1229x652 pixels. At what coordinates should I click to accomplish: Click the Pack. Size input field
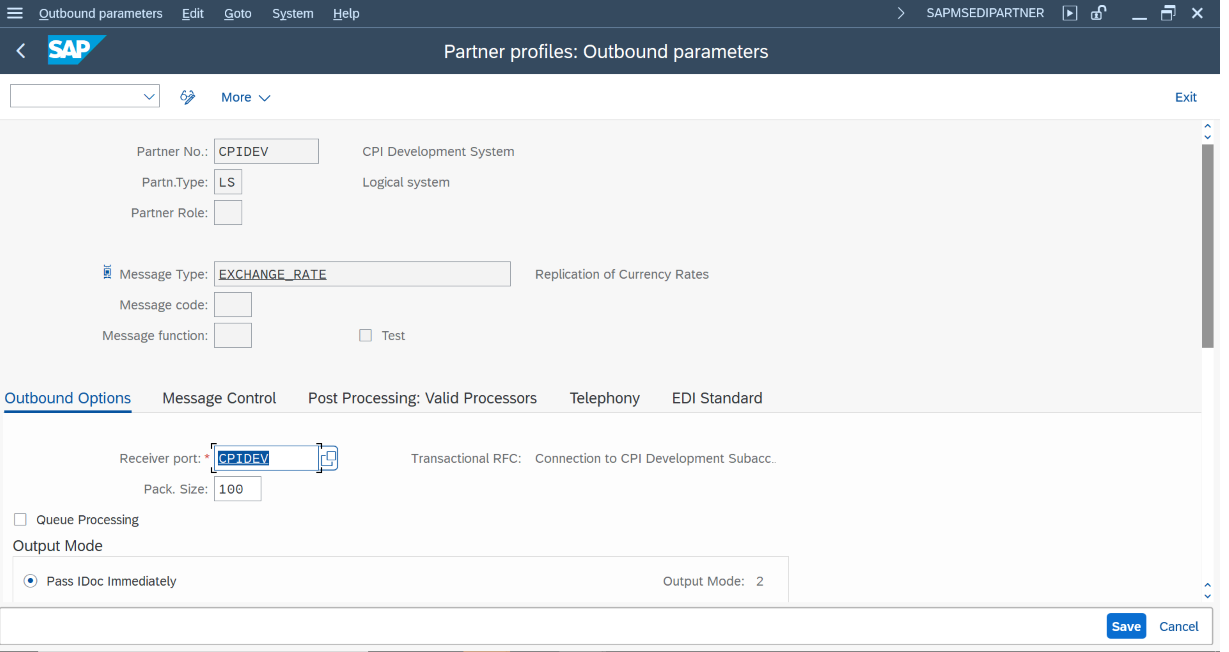[x=237, y=489]
